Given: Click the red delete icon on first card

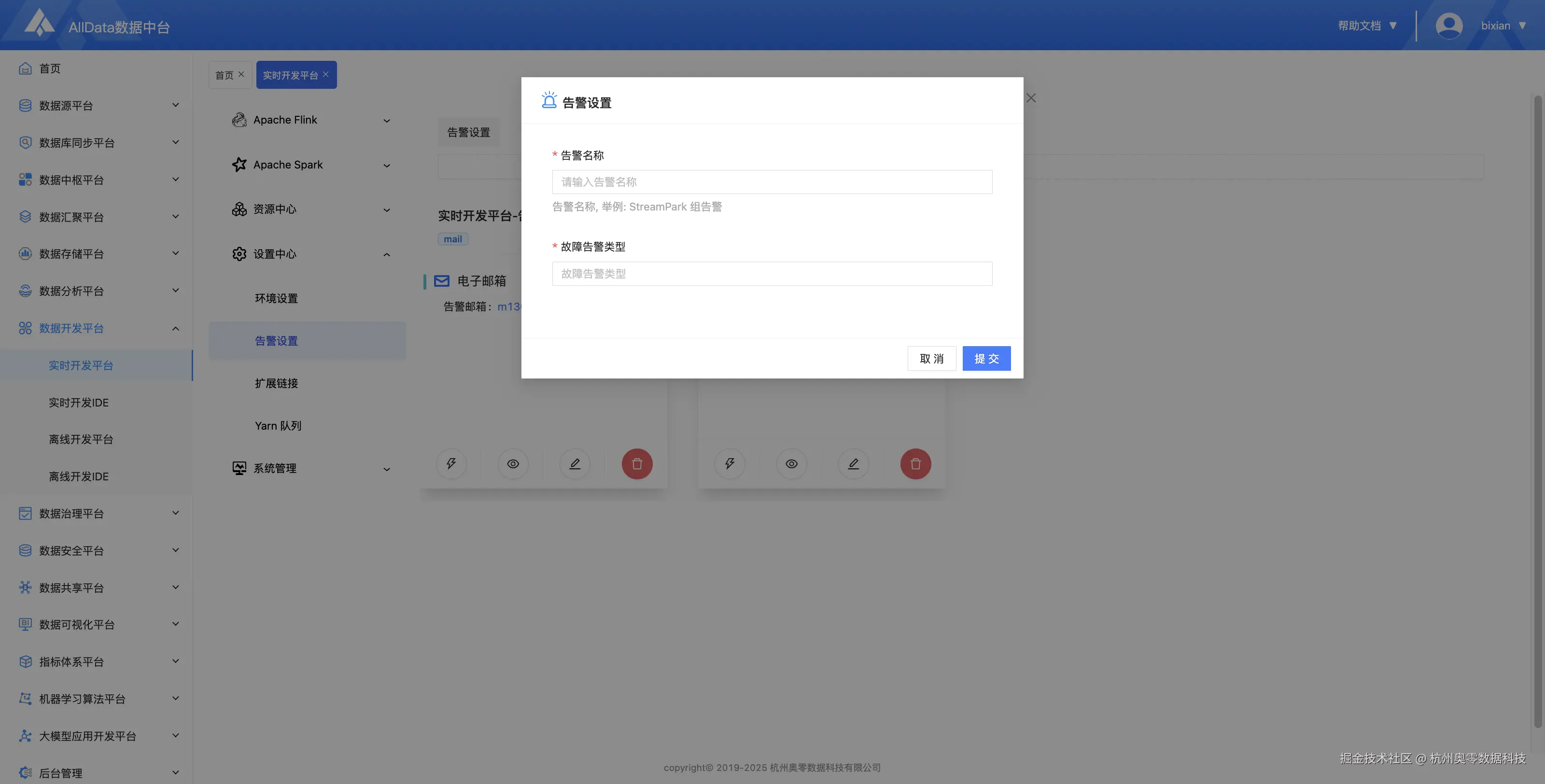Looking at the screenshot, I should click(x=637, y=463).
